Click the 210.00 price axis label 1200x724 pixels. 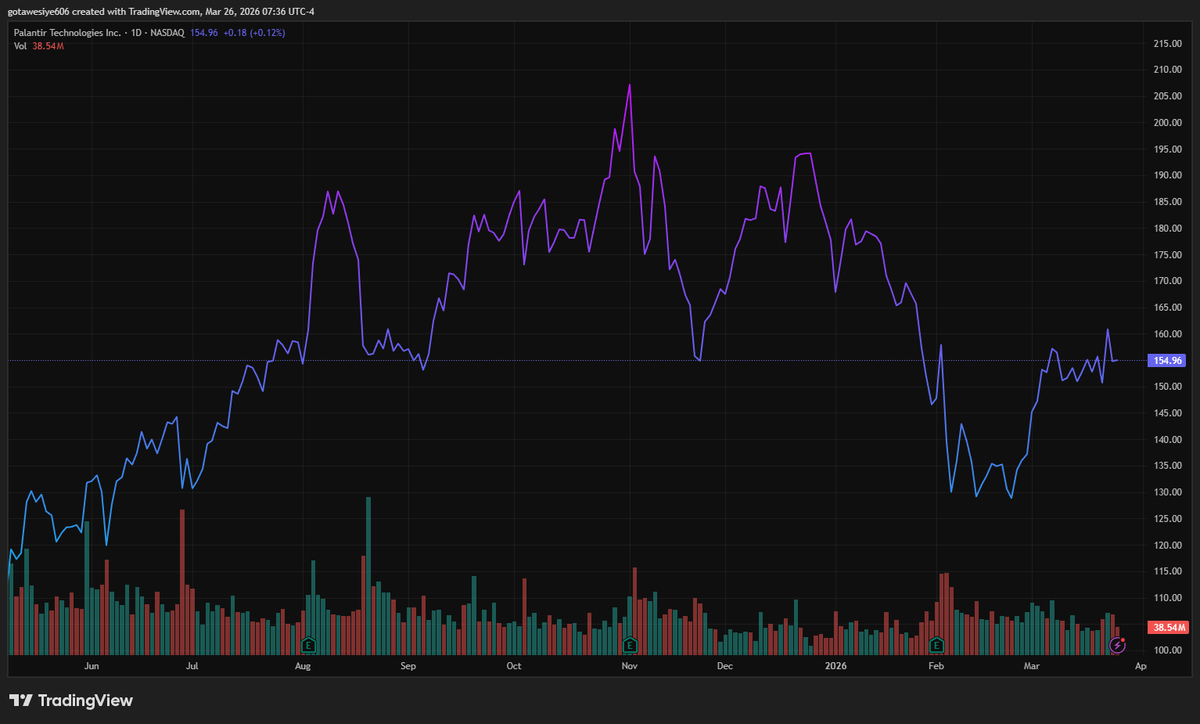tap(1168, 70)
